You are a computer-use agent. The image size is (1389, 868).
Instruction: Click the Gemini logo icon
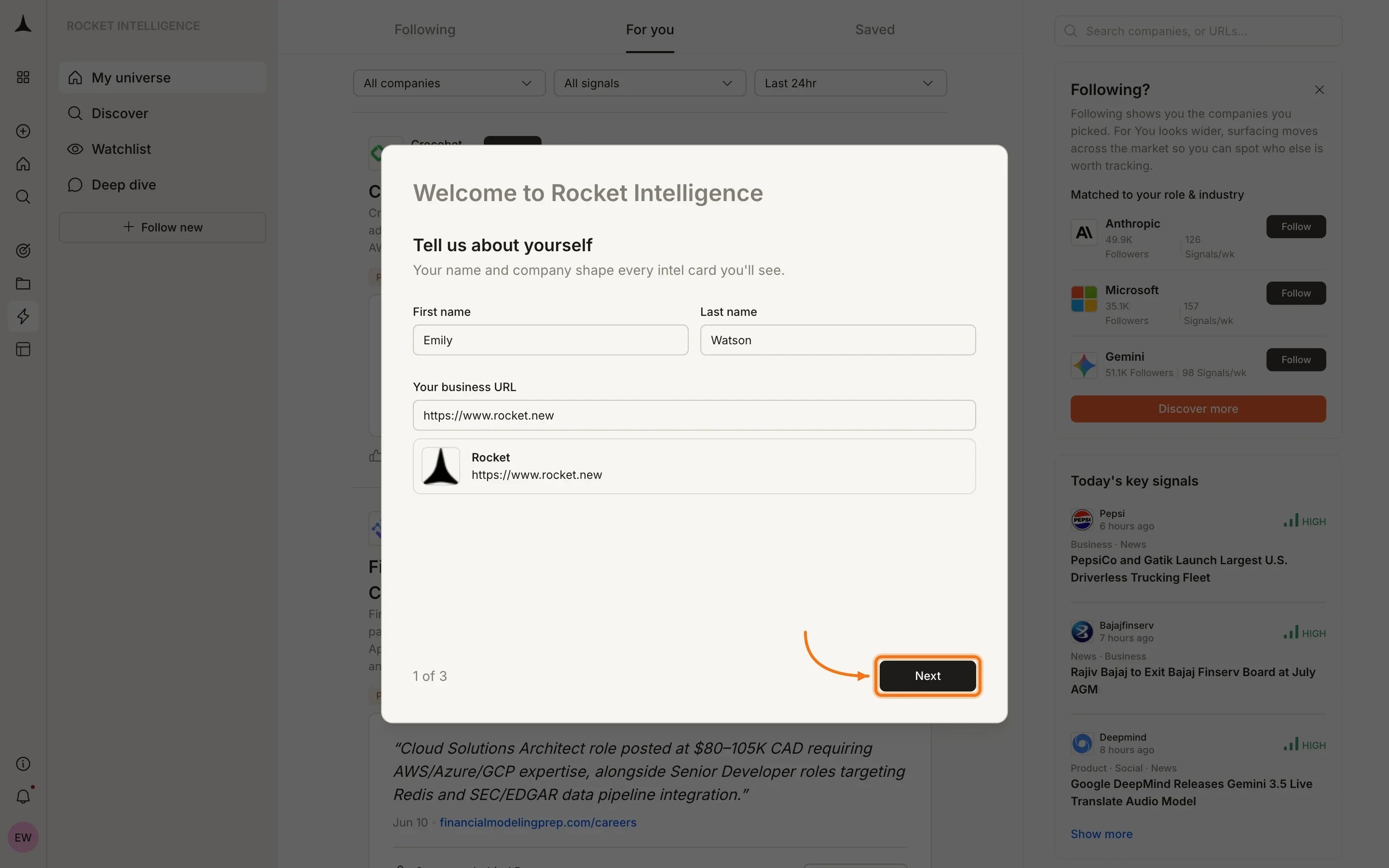(1084, 366)
